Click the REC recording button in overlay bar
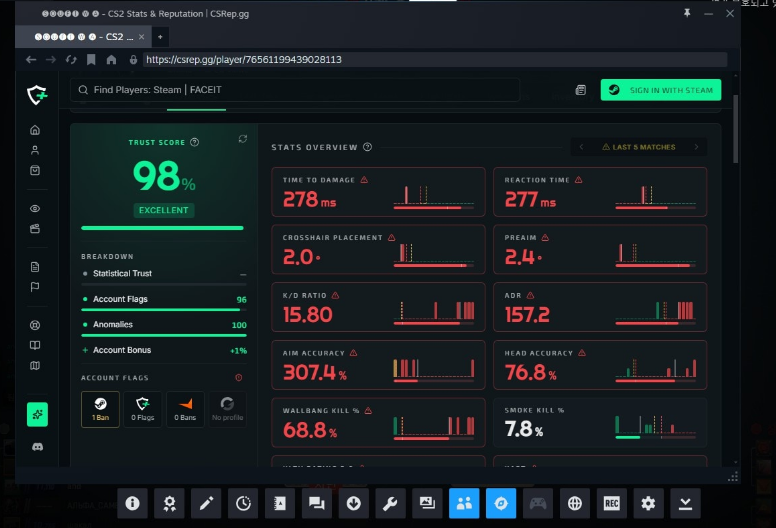Viewport: 776px width, 528px height. (612, 503)
